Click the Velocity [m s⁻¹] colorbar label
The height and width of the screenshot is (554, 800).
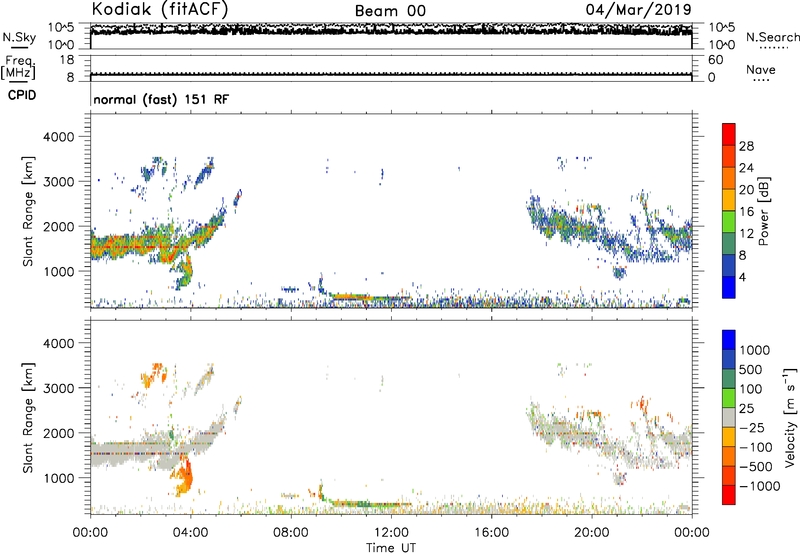click(790, 417)
